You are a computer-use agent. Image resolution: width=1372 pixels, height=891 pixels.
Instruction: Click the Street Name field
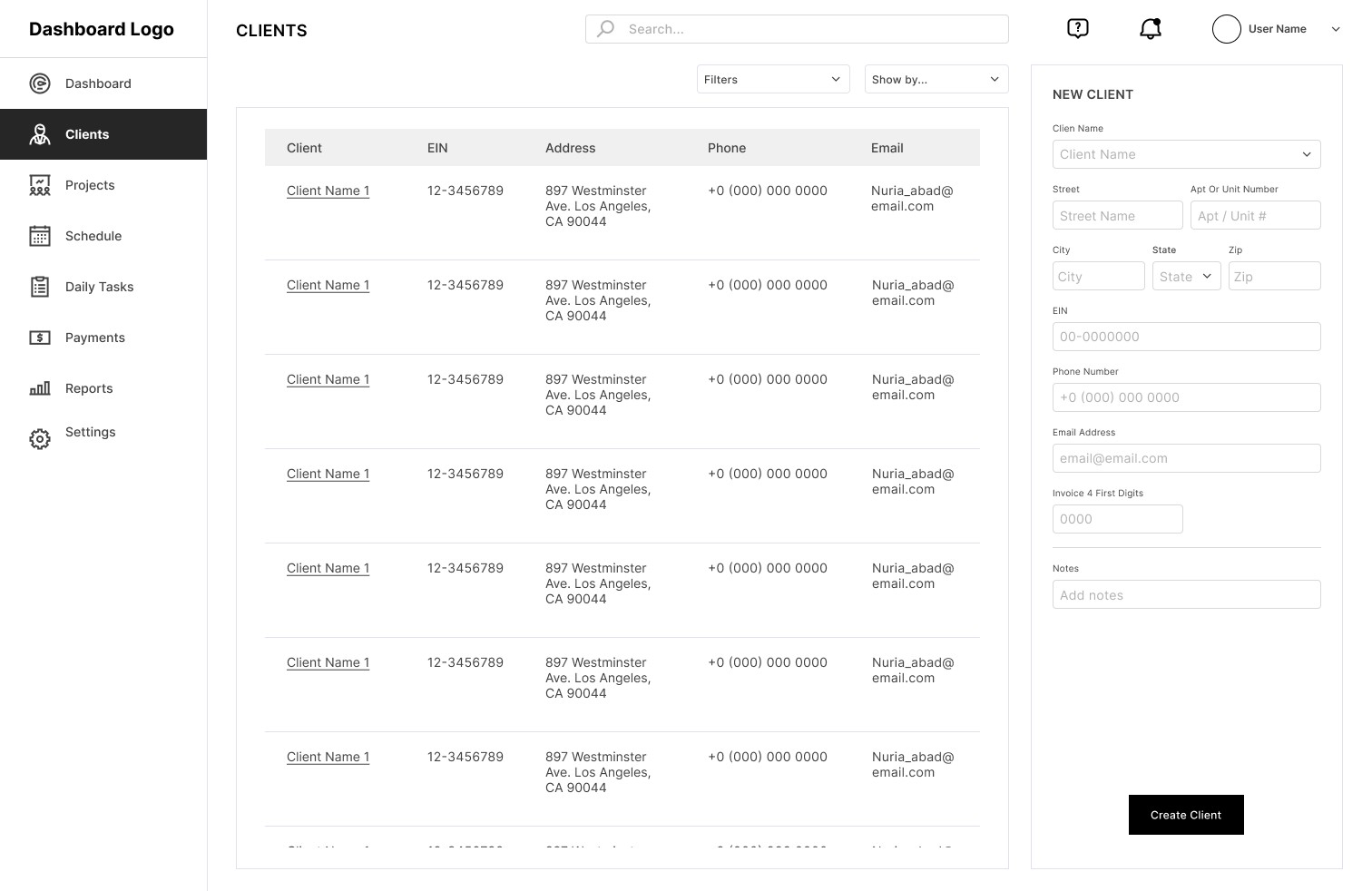(1117, 215)
